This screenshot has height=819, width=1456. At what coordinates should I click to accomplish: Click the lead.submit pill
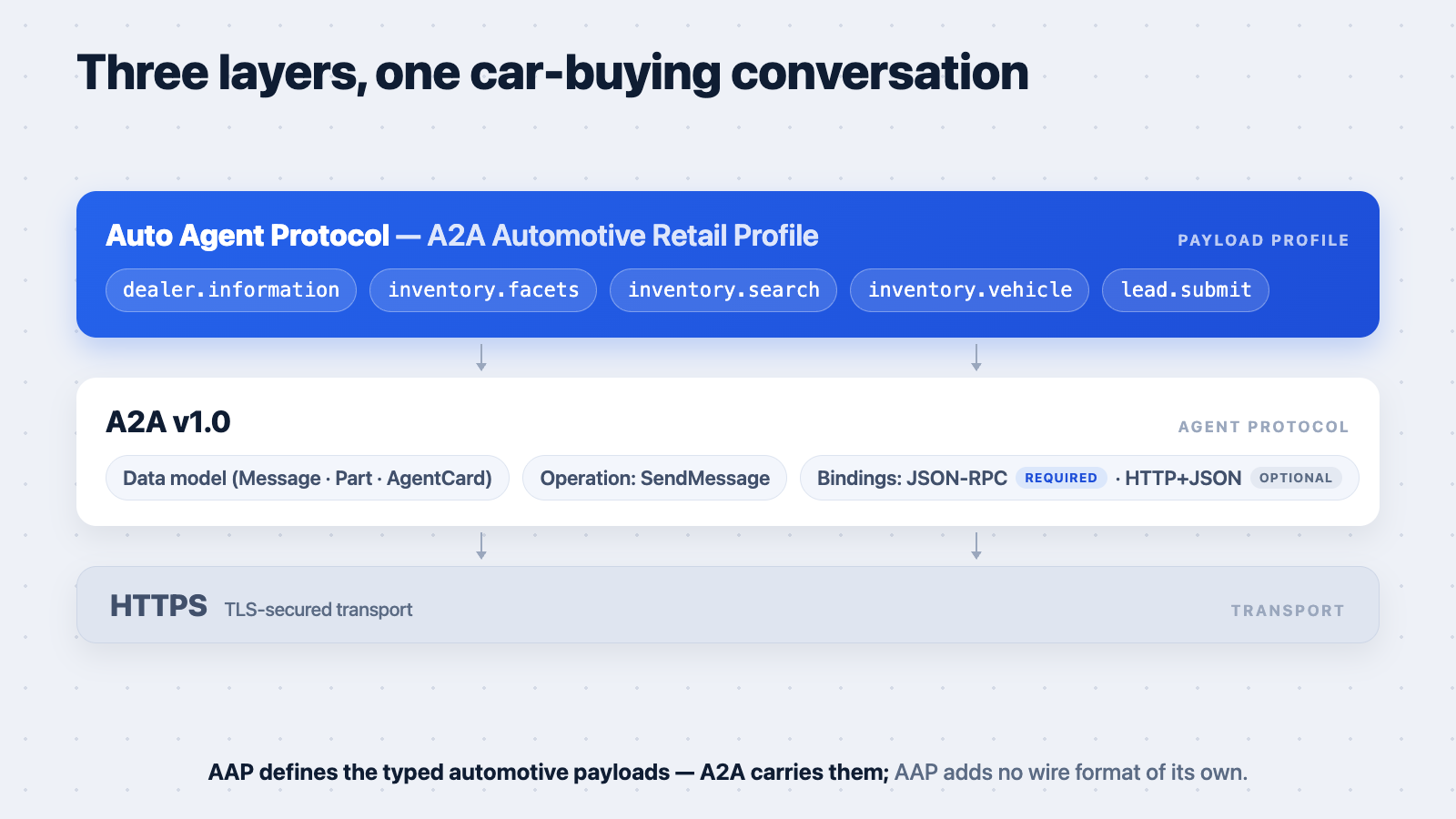click(1186, 290)
